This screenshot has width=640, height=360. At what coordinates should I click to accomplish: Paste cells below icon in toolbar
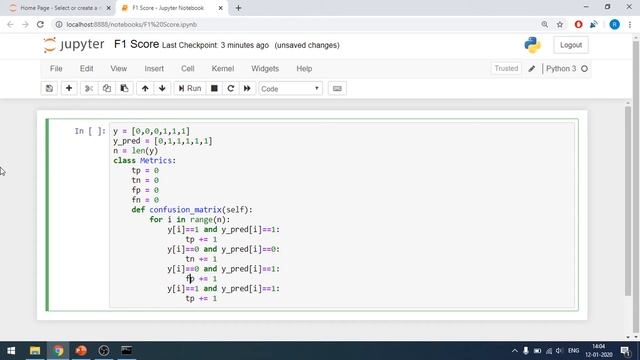[x=124, y=89]
